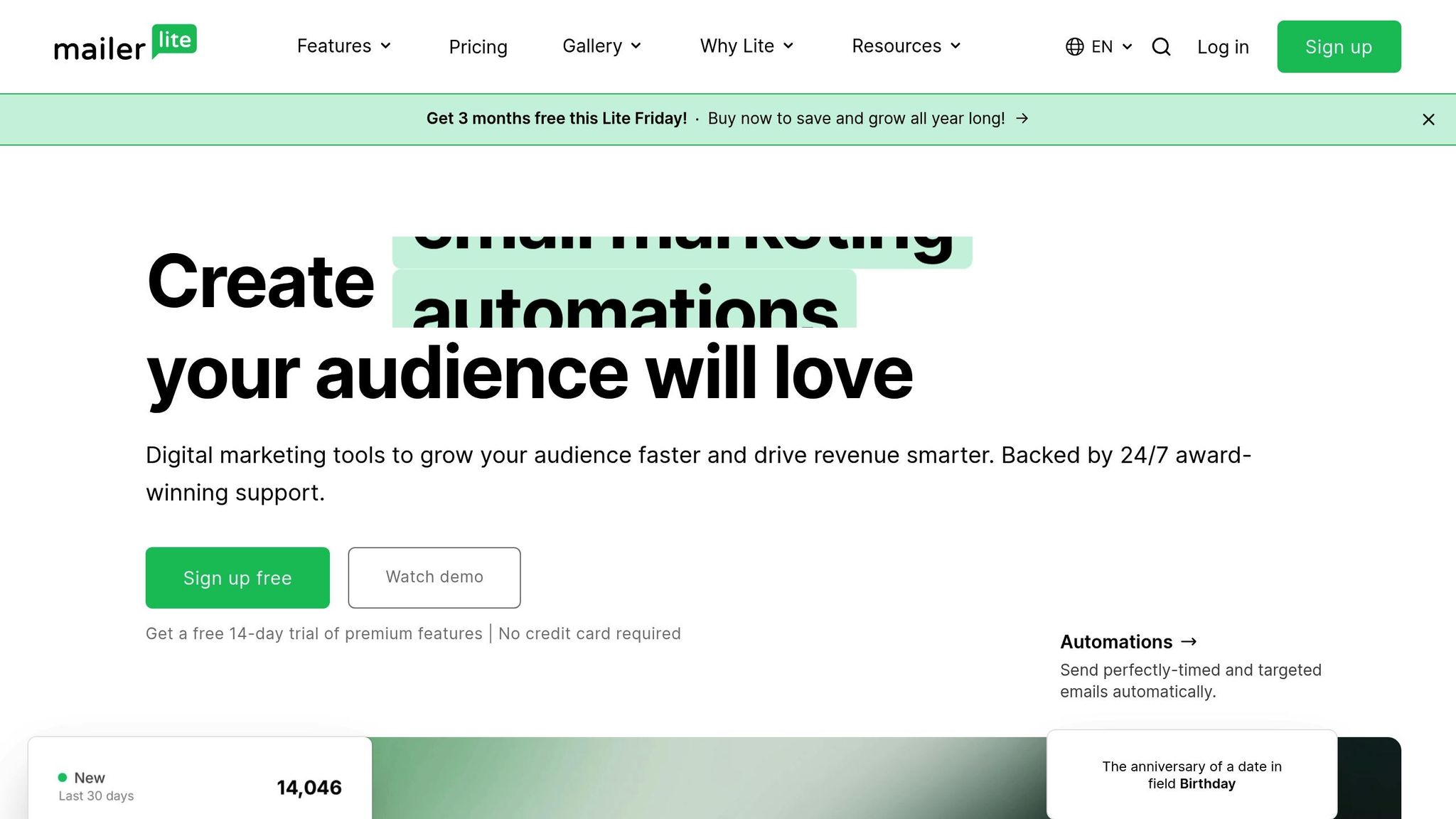Image resolution: width=1456 pixels, height=819 pixels.
Task: Select Pricing in the navigation
Action: 478,47
